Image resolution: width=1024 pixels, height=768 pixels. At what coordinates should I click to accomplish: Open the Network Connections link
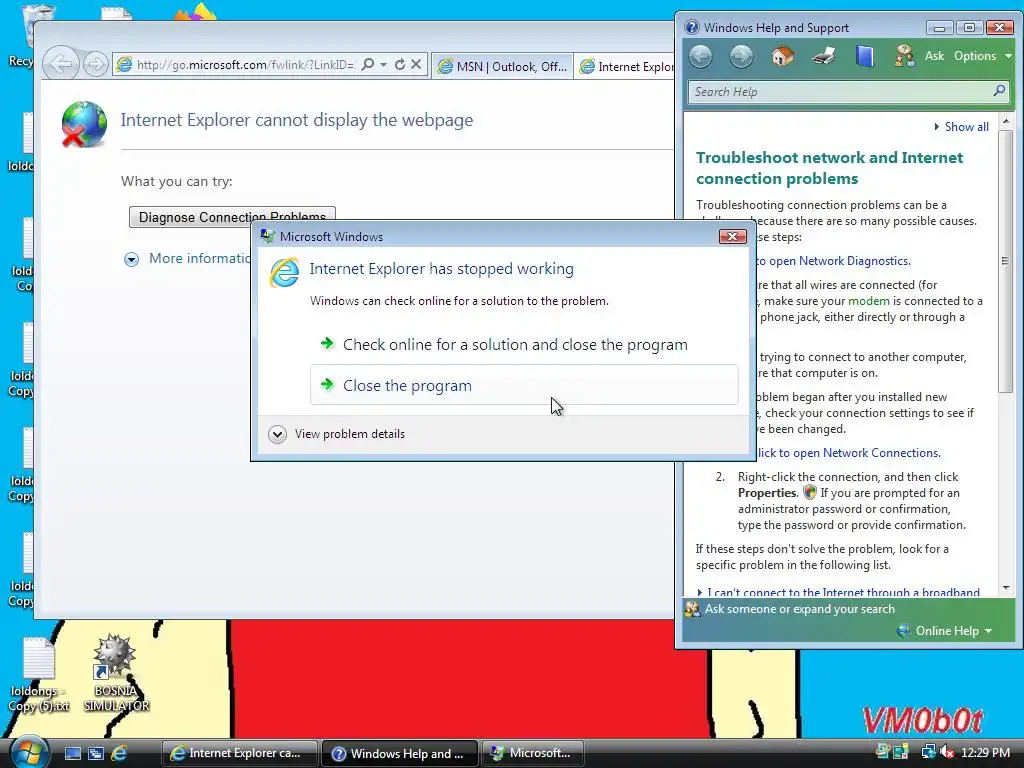click(x=848, y=453)
